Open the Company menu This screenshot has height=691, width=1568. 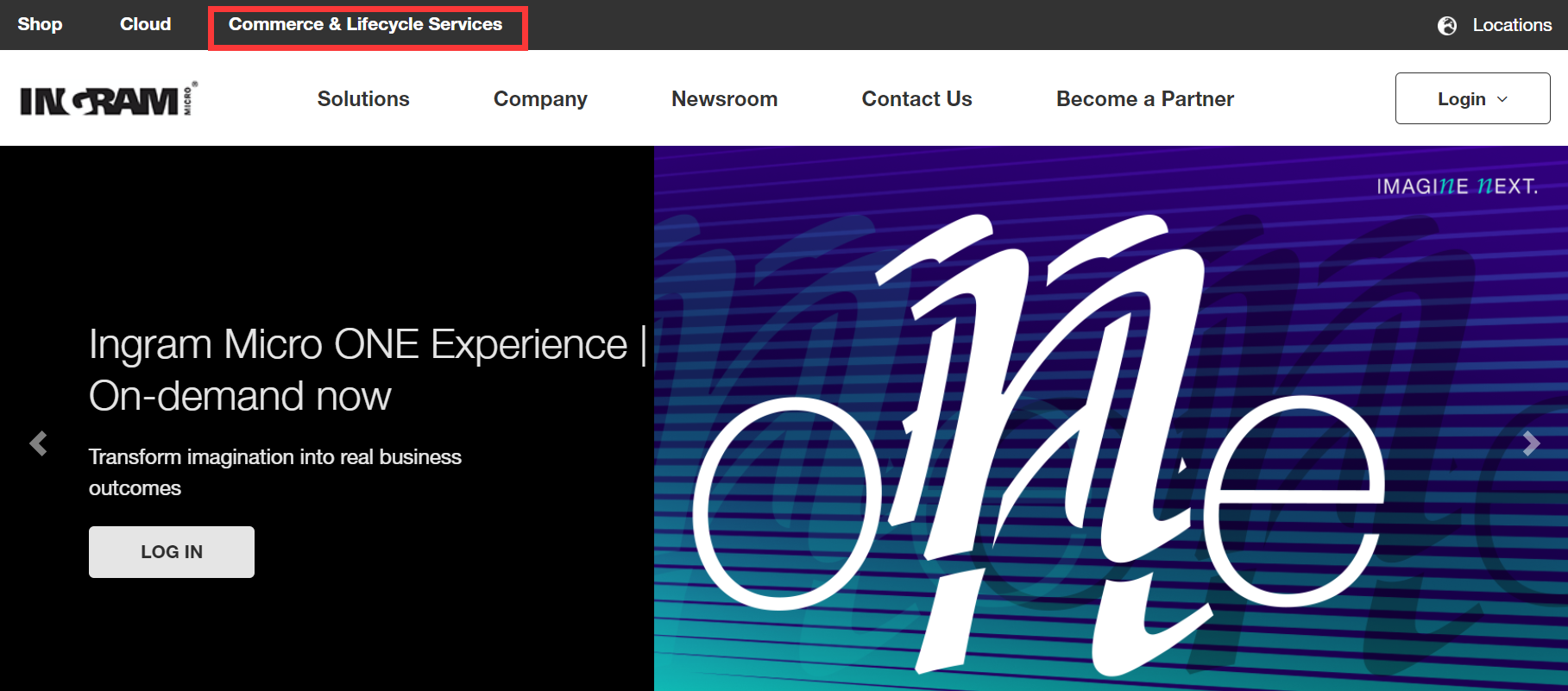540,99
